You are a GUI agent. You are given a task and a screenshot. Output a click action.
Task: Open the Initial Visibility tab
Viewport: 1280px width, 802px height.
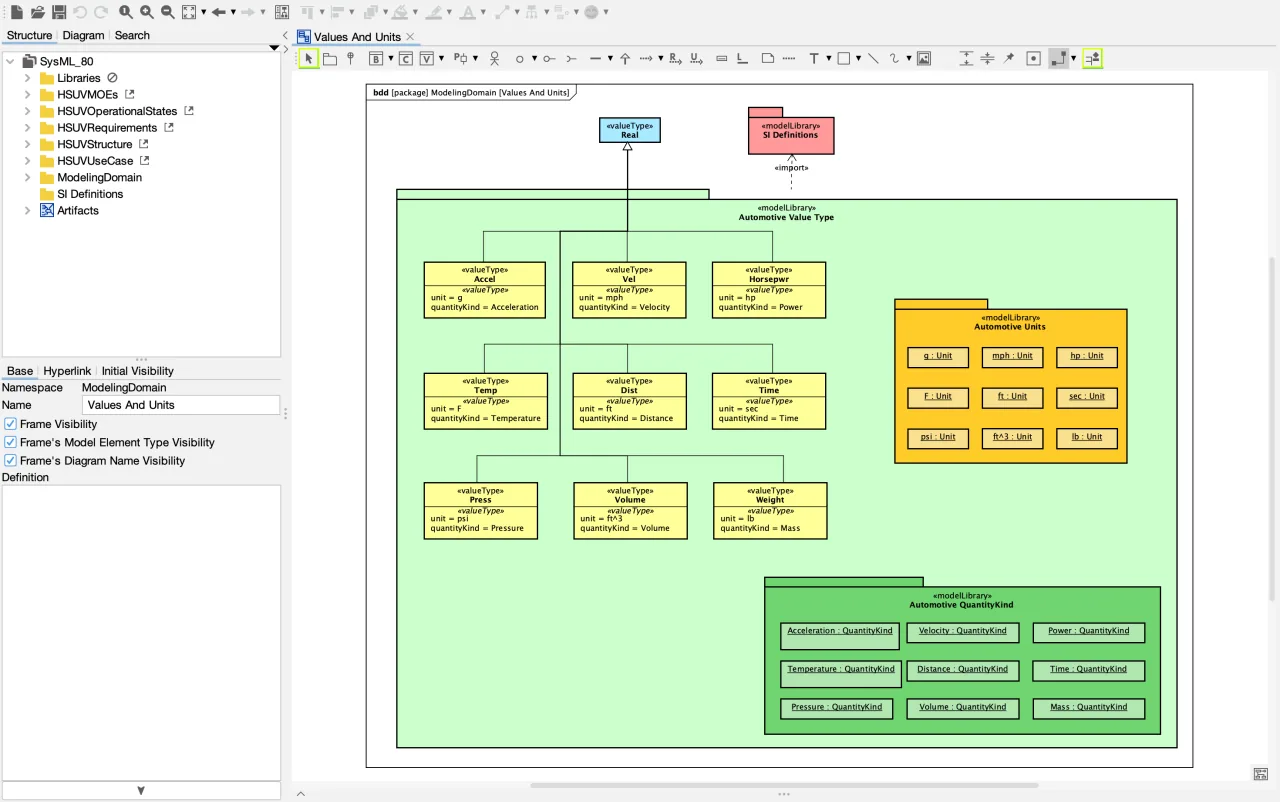(138, 371)
